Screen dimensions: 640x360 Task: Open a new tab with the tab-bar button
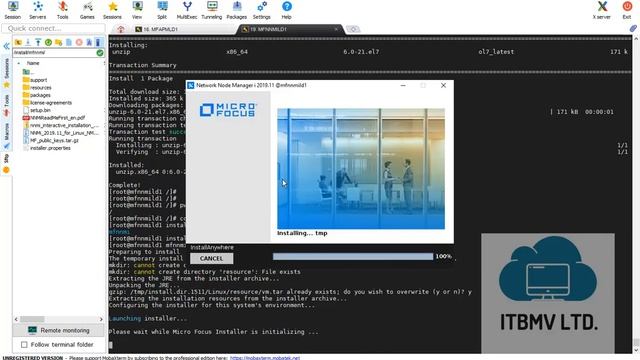tap(353, 29)
